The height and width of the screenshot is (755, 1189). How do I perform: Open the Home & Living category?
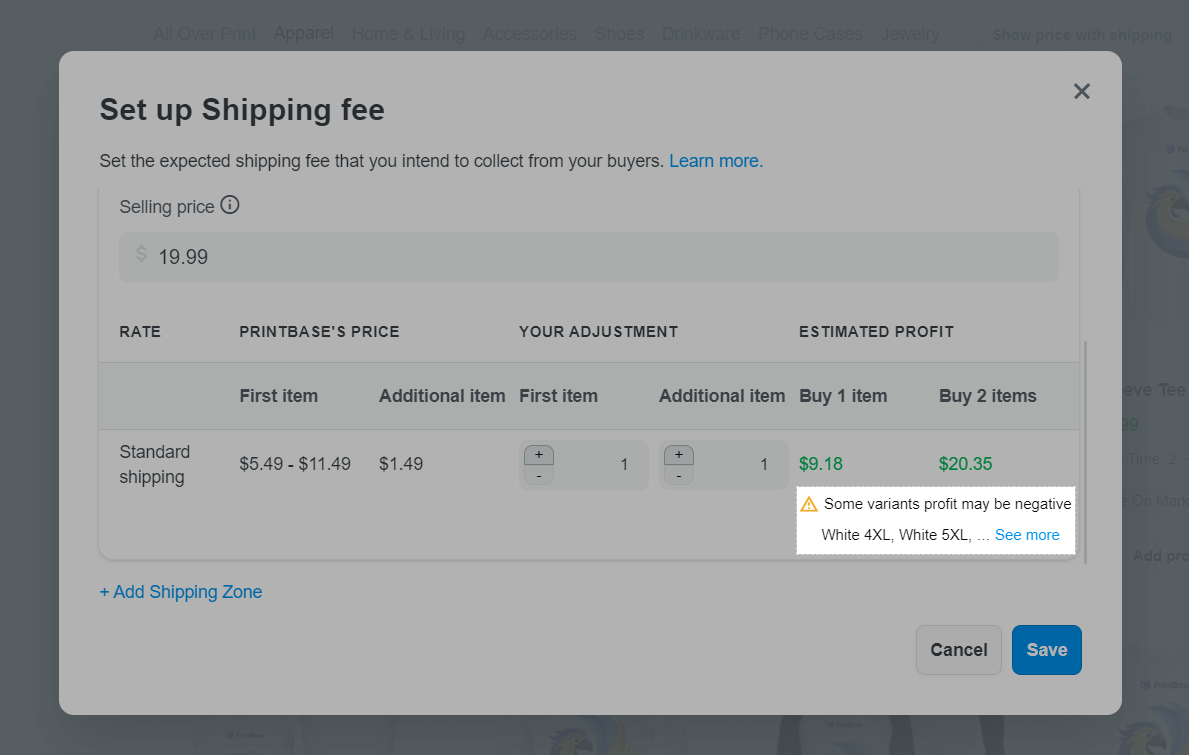tap(408, 34)
